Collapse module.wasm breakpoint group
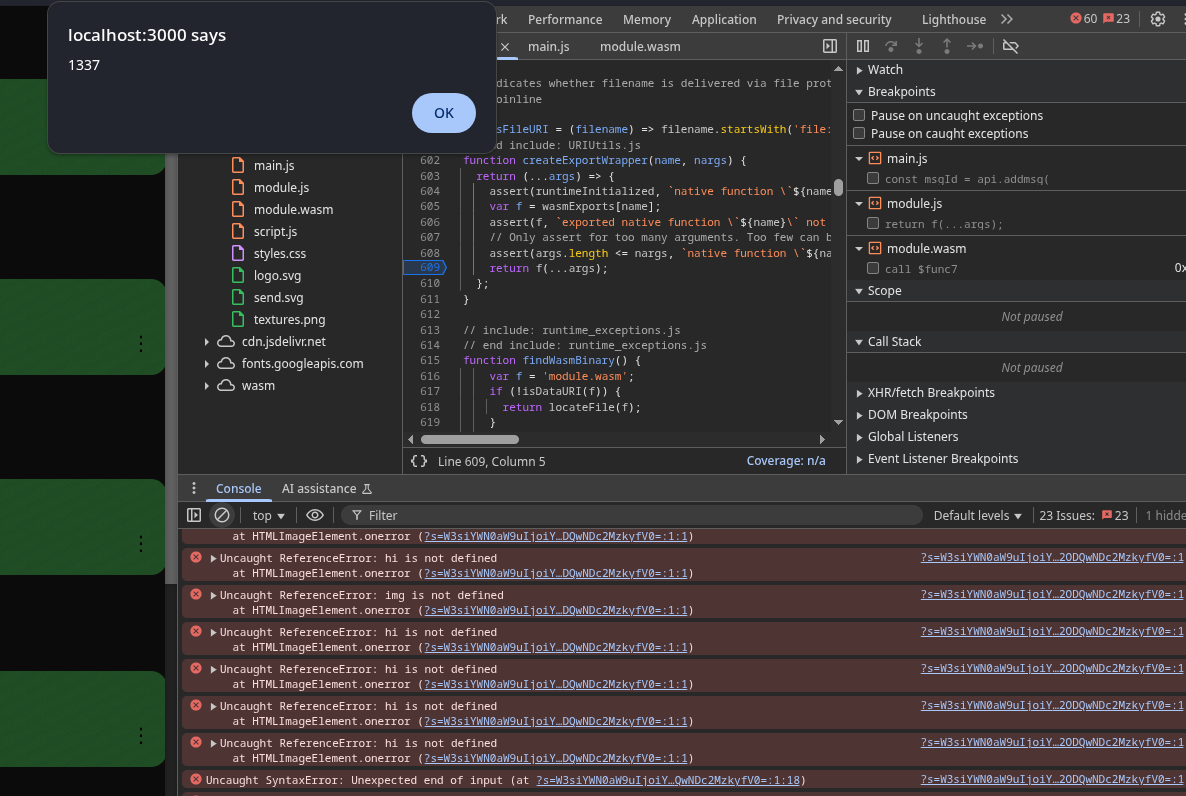The image size is (1186, 796). pos(859,248)
